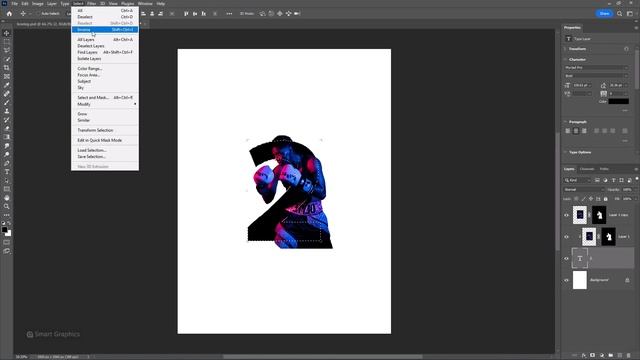Hide the type layer with eye icon
Screen dimensions: 640x360
pyautogui.click(x=567, y=258)
